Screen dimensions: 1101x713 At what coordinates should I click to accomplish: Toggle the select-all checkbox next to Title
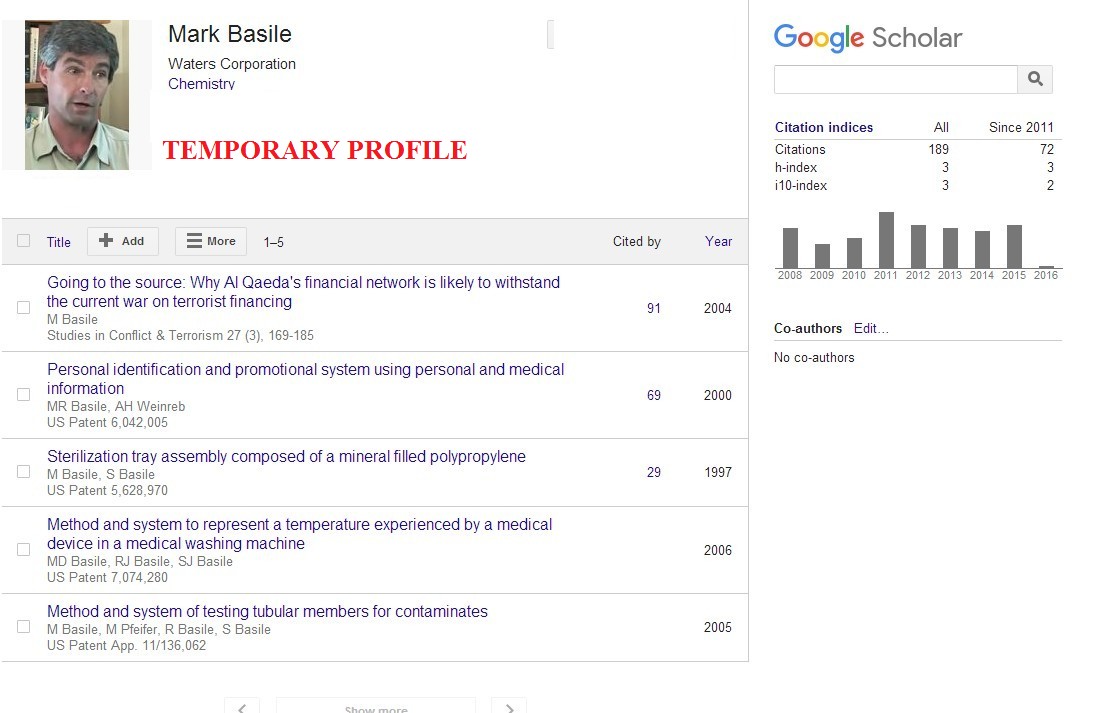click(x=24, y=241)
